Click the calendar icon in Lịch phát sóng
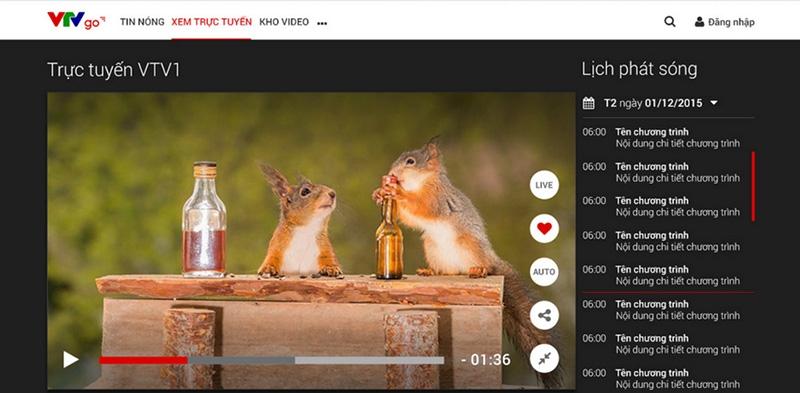Image resolution: width=800 pixels, height=393 pixels. pos(589,103)
